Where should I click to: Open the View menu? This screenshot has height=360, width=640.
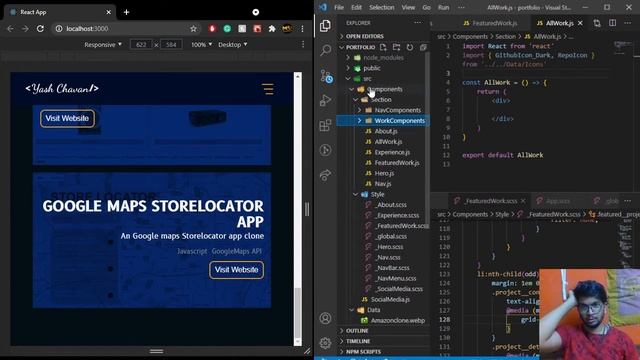click(408, 7)
